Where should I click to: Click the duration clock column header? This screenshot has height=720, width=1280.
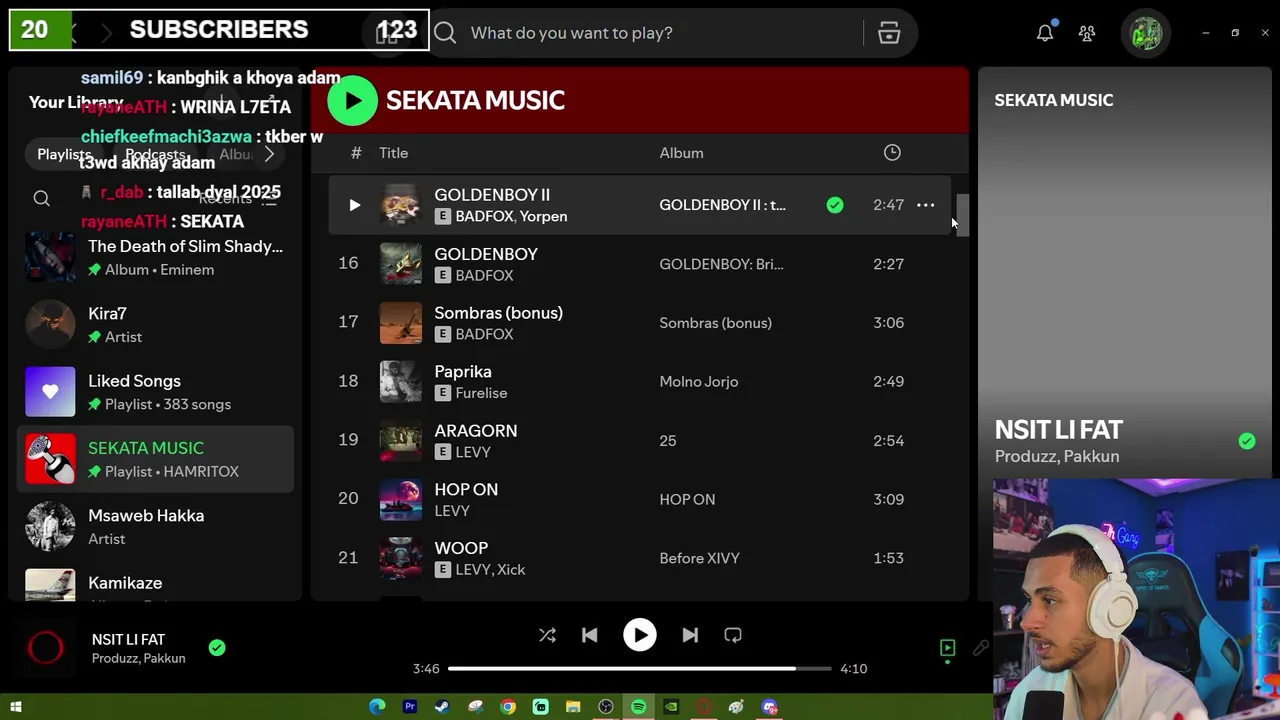892,153
